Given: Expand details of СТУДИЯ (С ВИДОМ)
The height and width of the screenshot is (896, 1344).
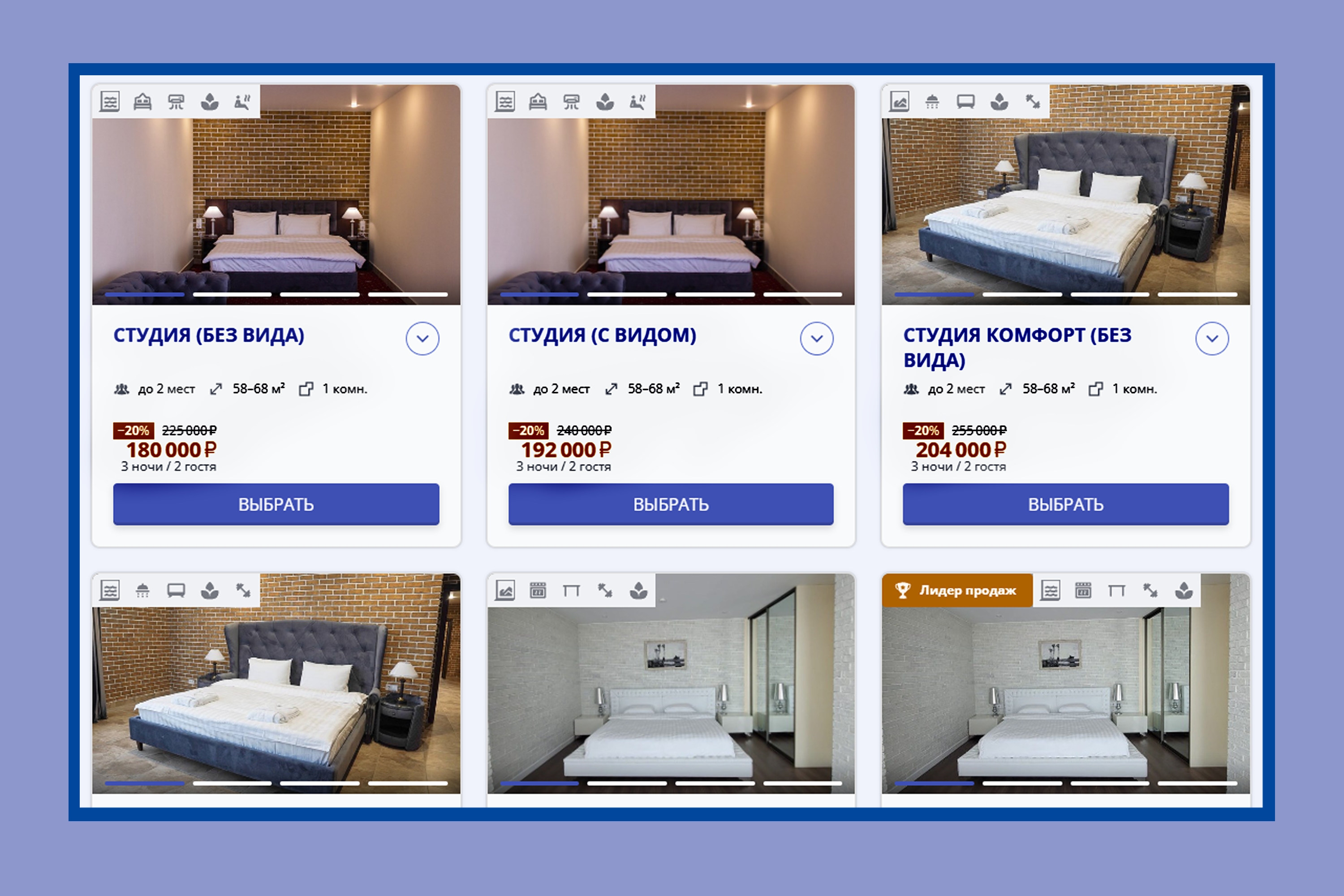Looking at the screenshot, I should tap(817, 338).
